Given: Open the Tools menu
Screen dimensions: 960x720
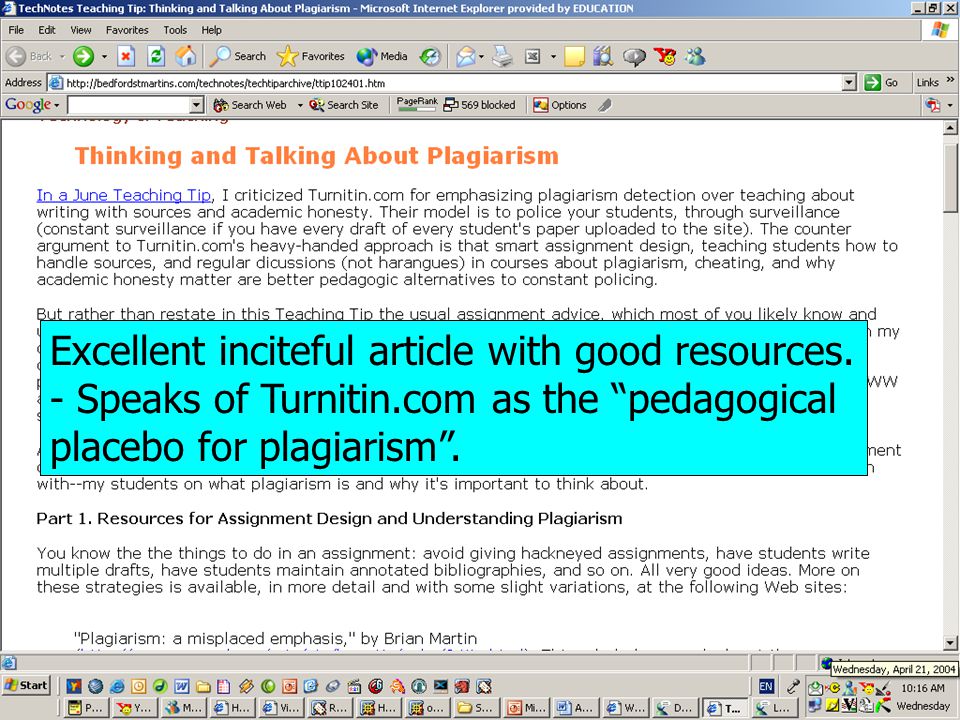Looking at the screenshot, I should coord(174,30).
